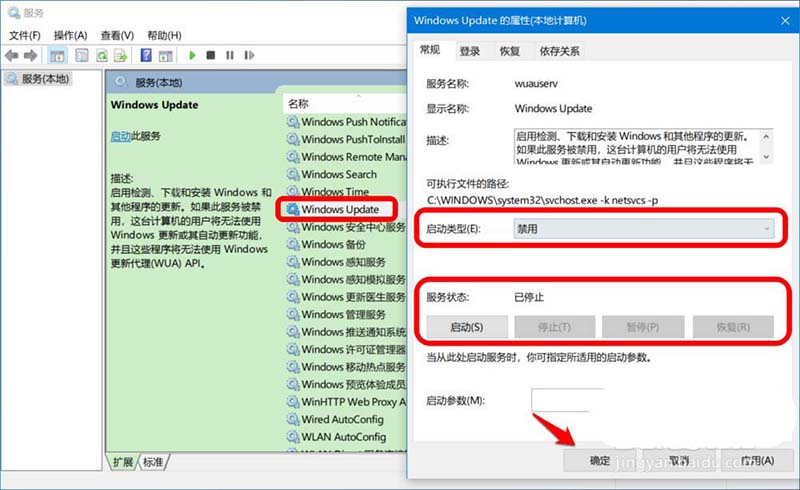Screen dimensions: 800x490
Task: Select the Windows Time service row
Action: 346,191
